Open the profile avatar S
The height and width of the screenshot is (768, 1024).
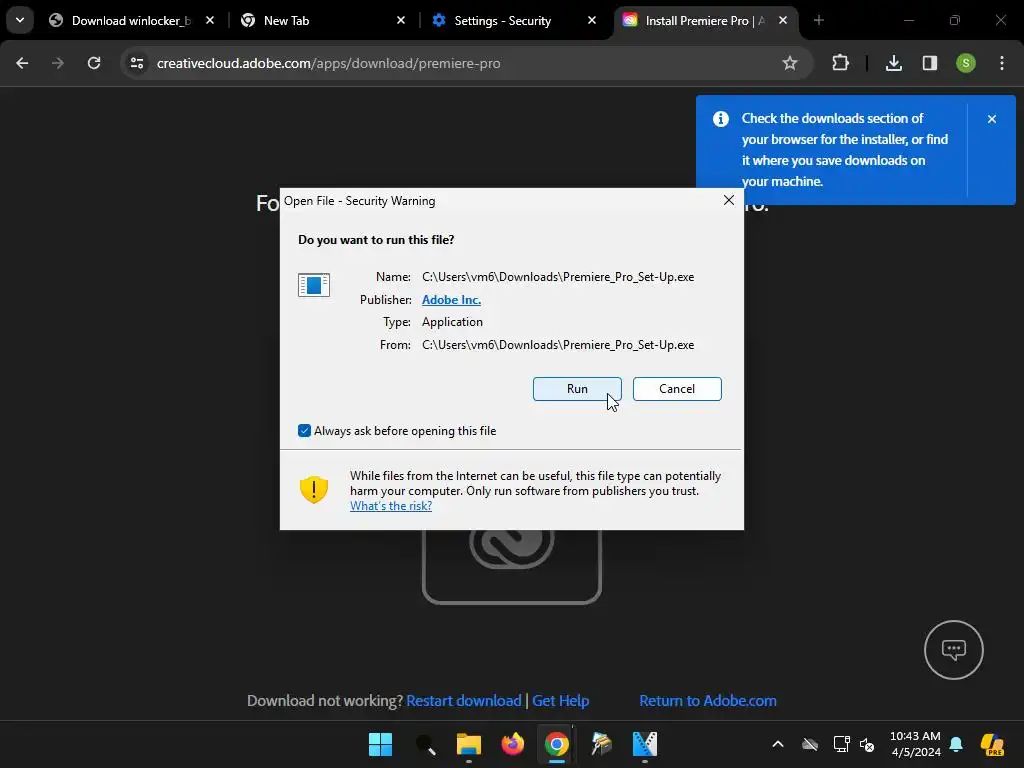pos(966,63)
